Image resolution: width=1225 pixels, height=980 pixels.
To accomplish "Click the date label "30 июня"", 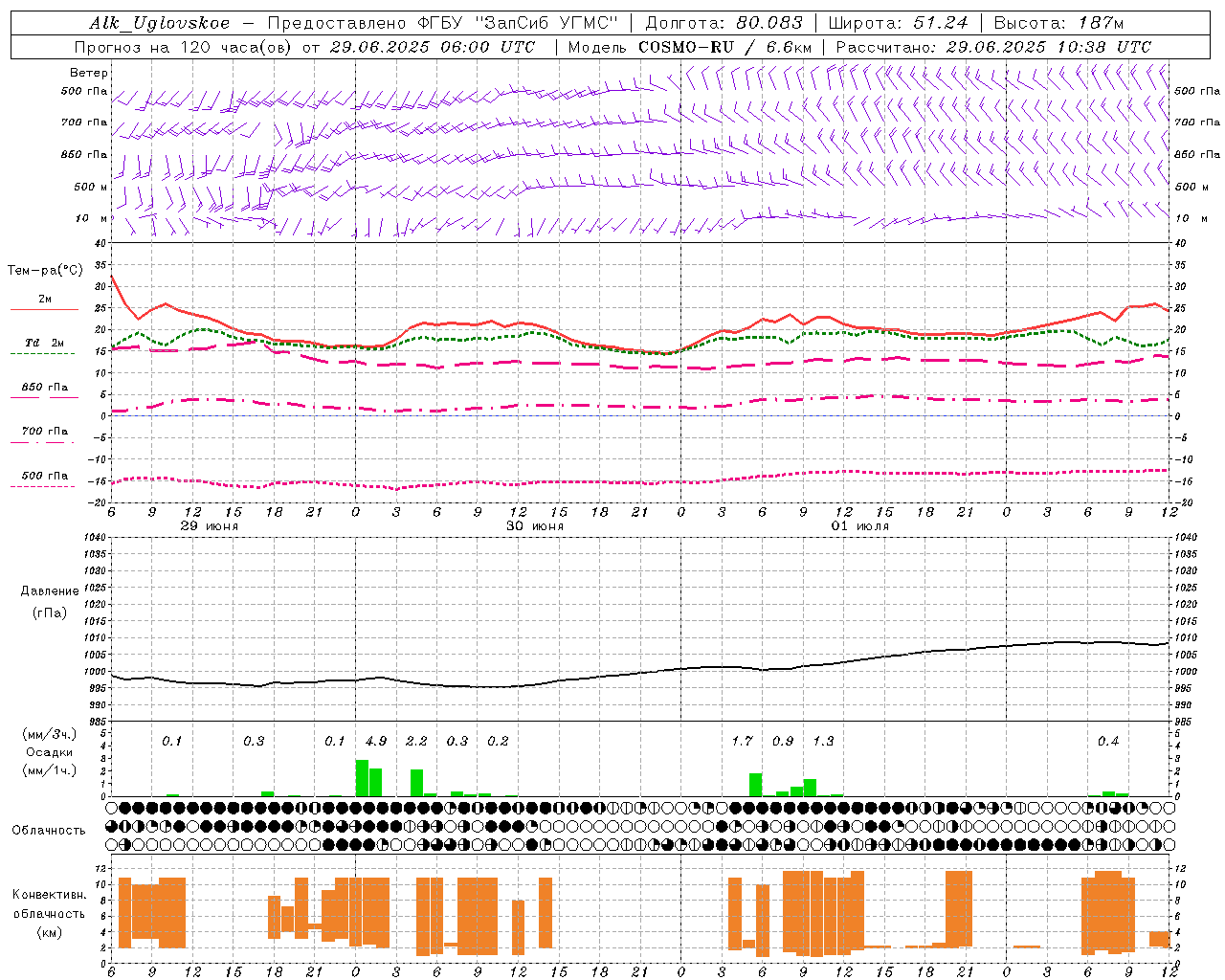I will 535,526.
